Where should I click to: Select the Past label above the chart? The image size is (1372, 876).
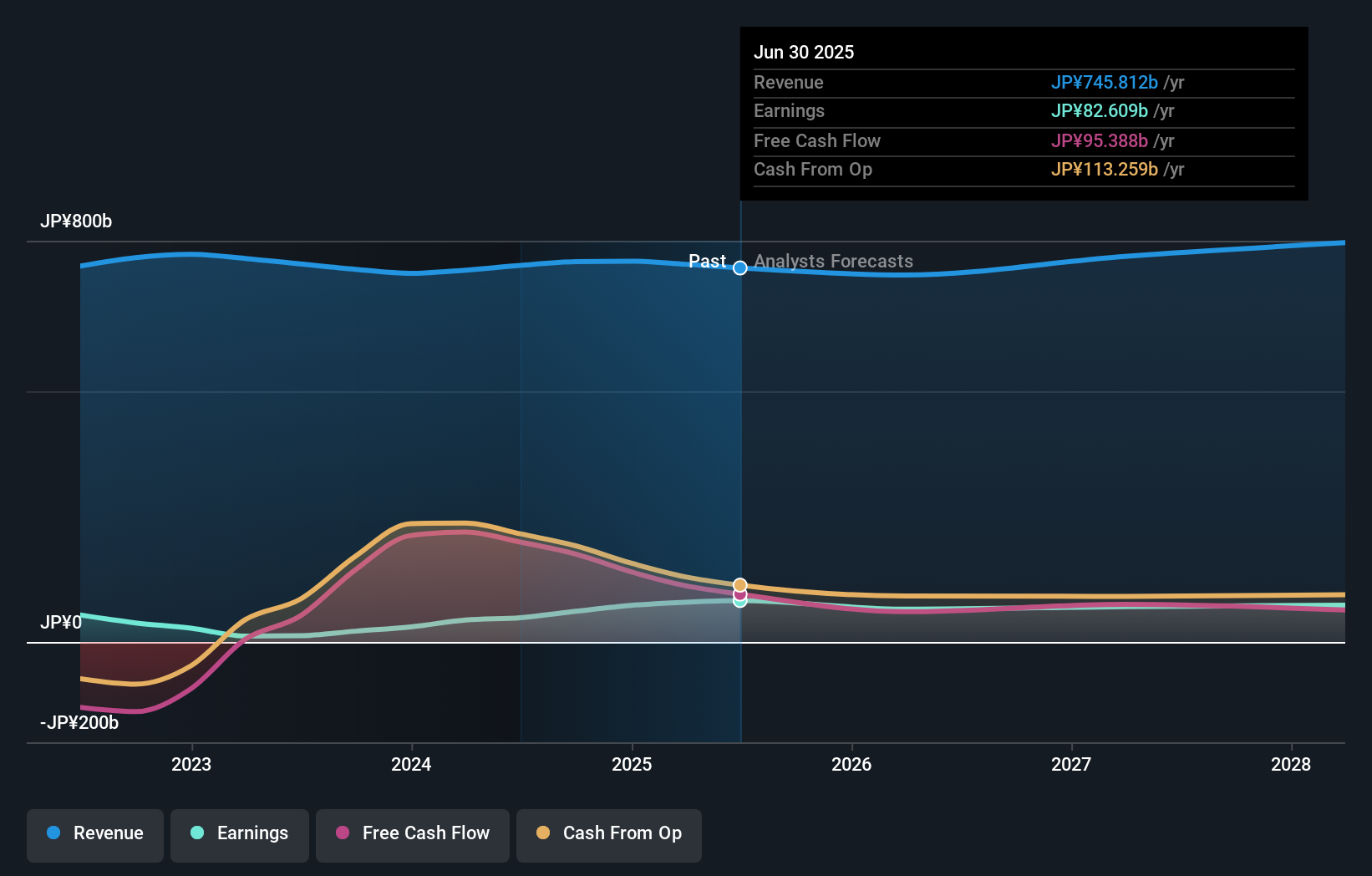click(x=707, y=261)
